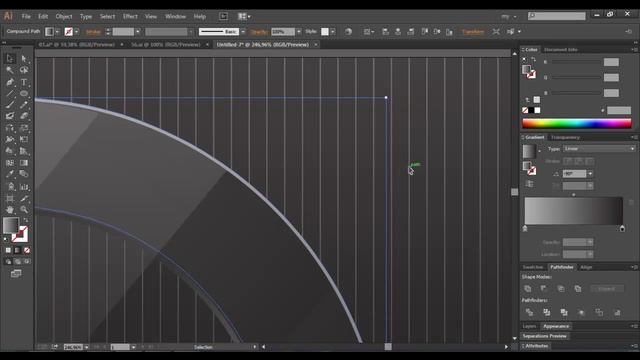
Task: Click the Unite shape mode icon
Action: tap(527, 289)
